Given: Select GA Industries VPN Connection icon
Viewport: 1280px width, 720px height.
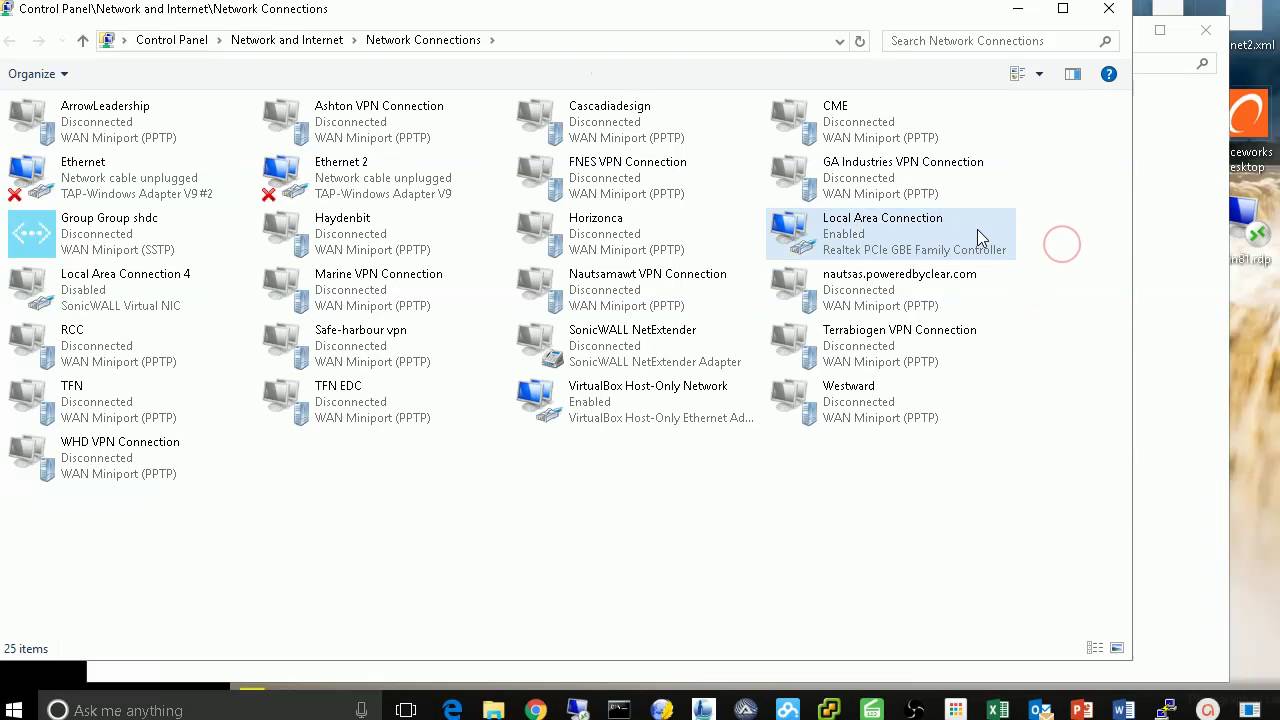Looking at the screenshot, I should pyautogui.click(x=794, y=178).
